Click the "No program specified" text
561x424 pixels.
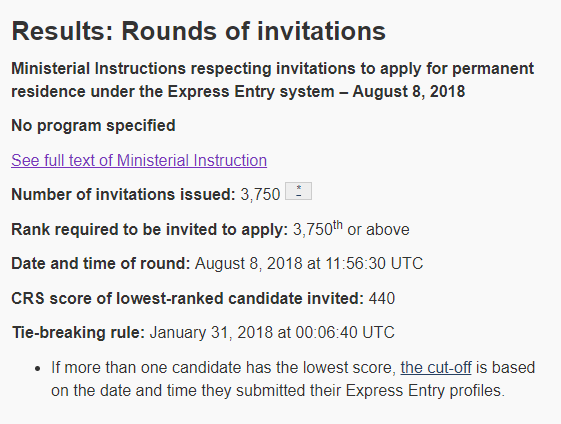coord(93,126)
